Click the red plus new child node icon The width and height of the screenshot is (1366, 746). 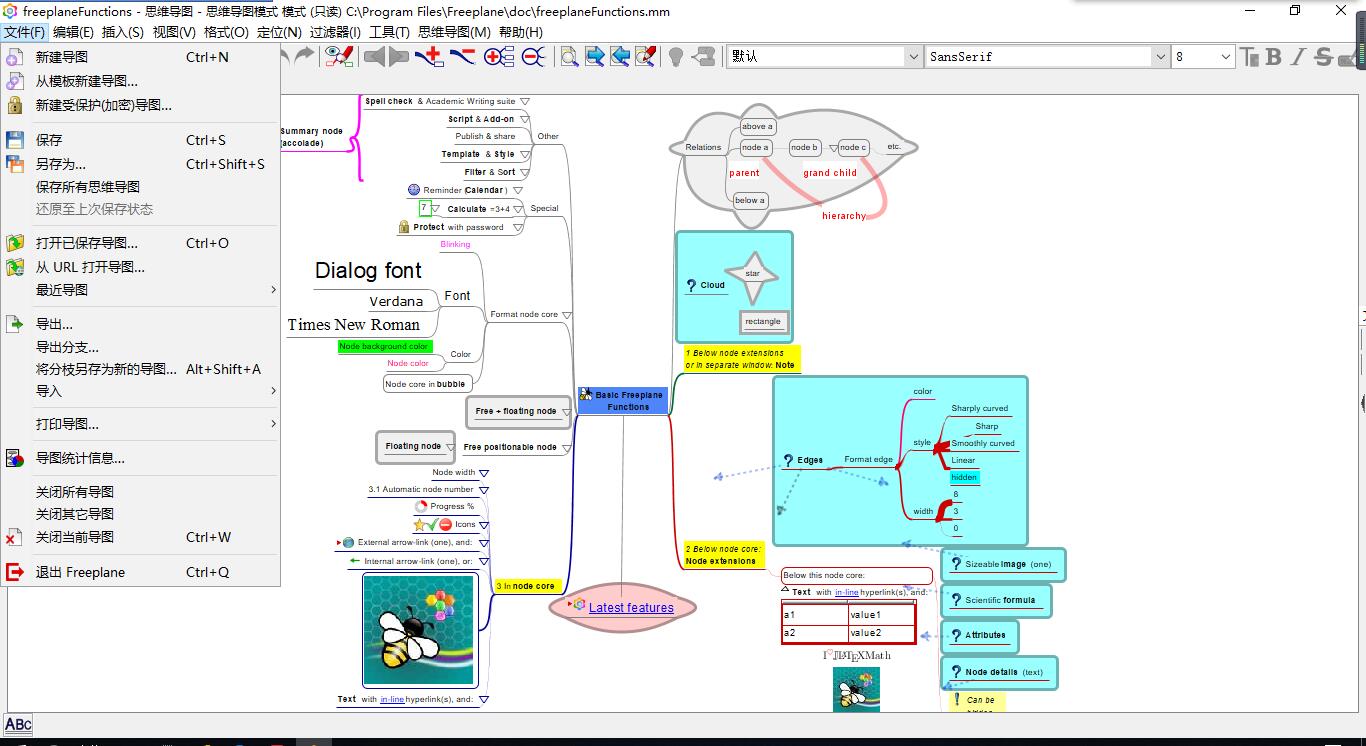[430, 57]
